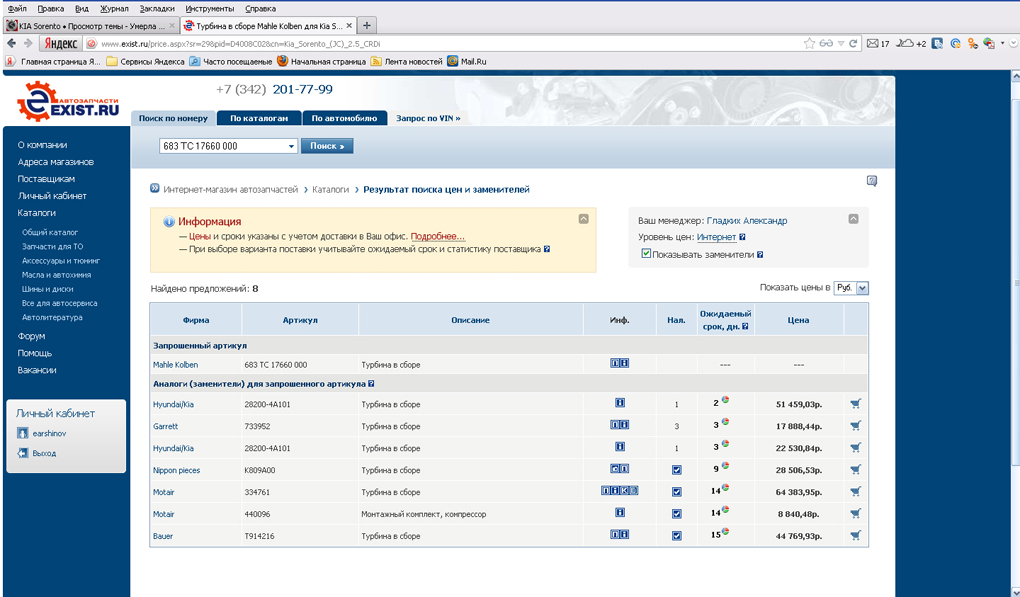Viewport: 1020px width, 597px height.
Task: Add the Garrett 733952 turbine to cart
Action: pyautogui.click(x=855, y=426)
